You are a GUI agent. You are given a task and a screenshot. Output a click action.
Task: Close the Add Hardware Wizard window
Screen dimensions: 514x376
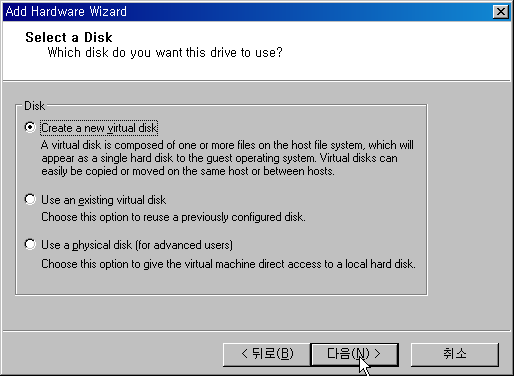coord(501,12)
